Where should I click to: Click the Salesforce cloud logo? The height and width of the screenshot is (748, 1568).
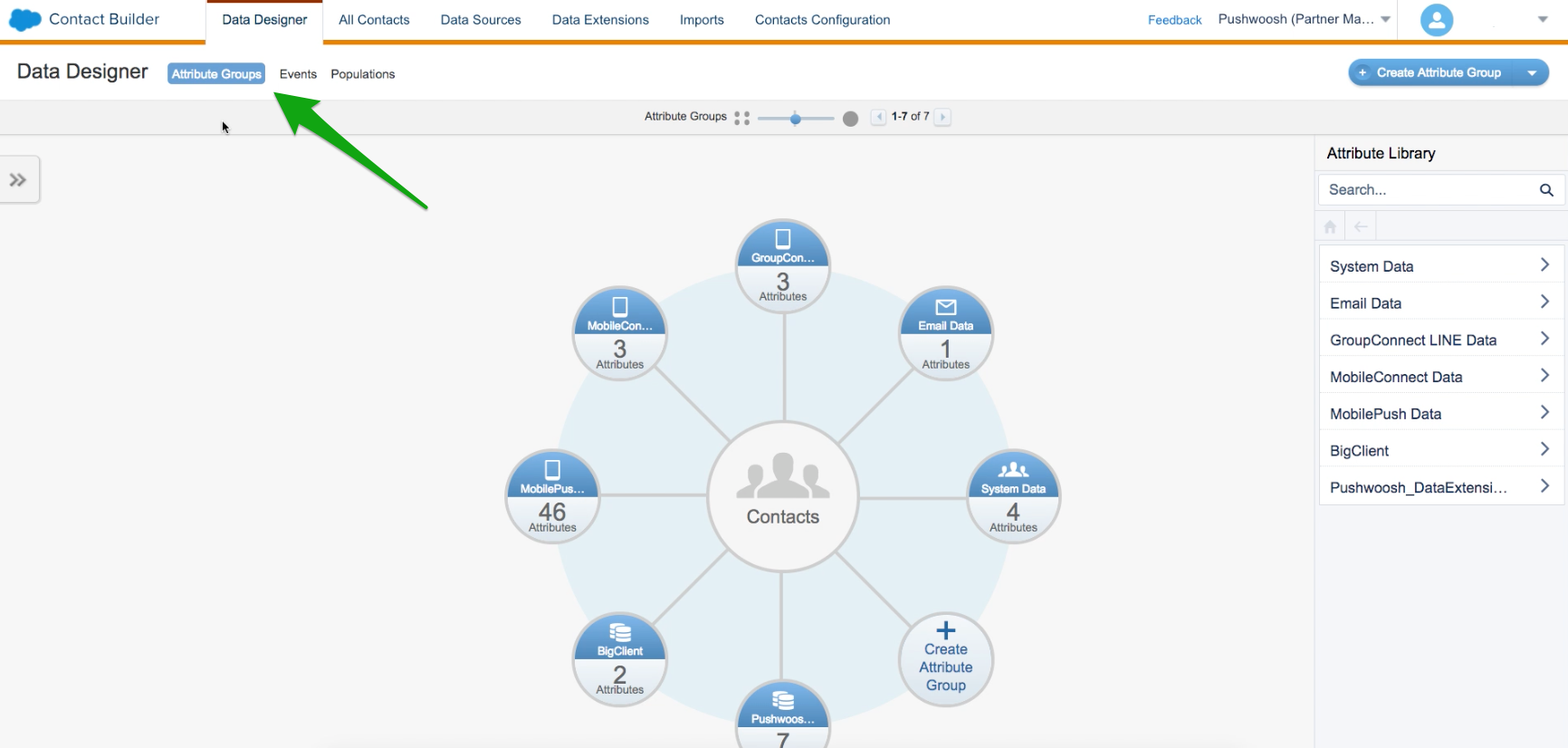pyautogui.click(x=24, y=19)
